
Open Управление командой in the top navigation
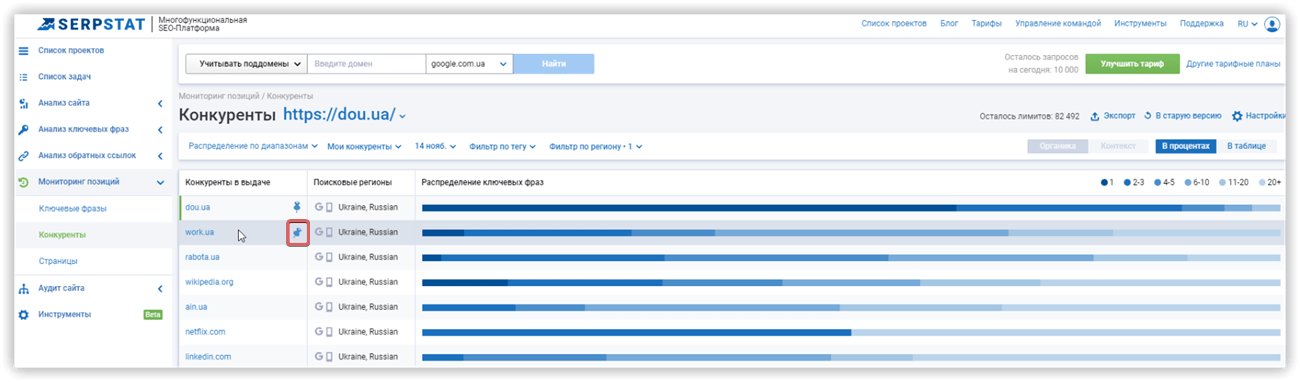click(1058, 23)
